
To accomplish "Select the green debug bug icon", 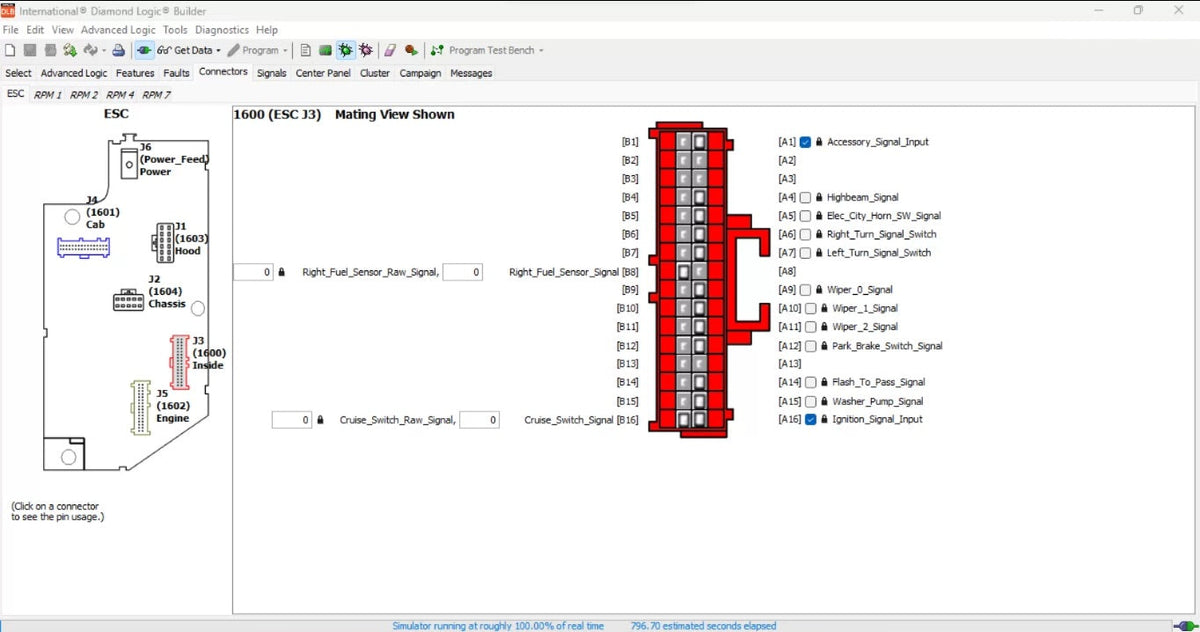I will click(343, 50).
